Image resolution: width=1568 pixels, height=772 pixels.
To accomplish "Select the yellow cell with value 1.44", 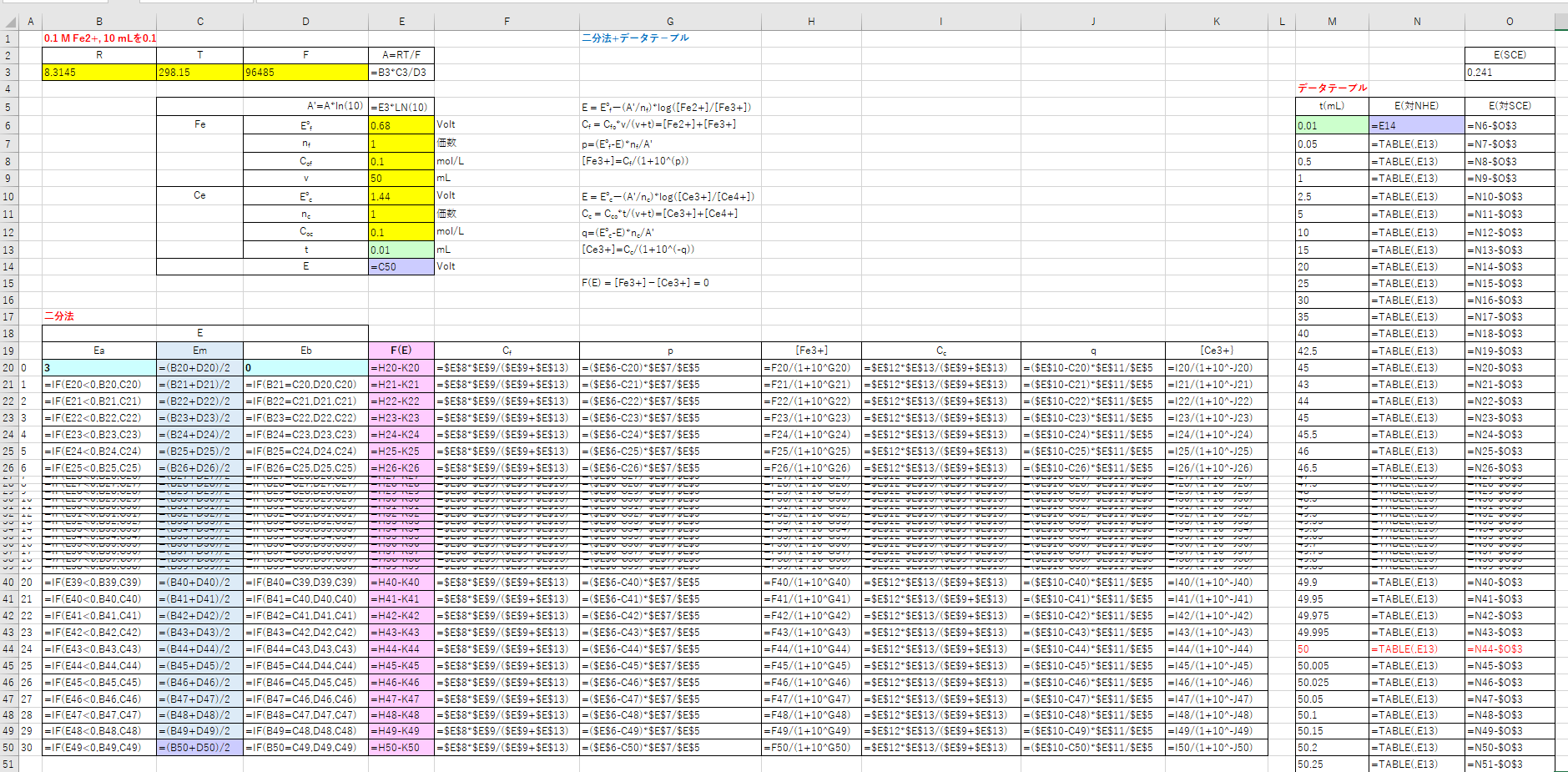I will coord(401,197).
